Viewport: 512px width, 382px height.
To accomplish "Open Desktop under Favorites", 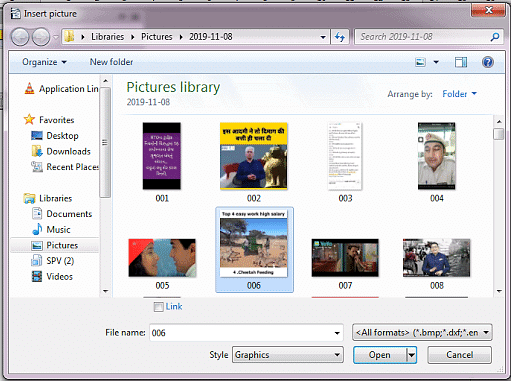I will pyautogui.click(x=62, y=136).
